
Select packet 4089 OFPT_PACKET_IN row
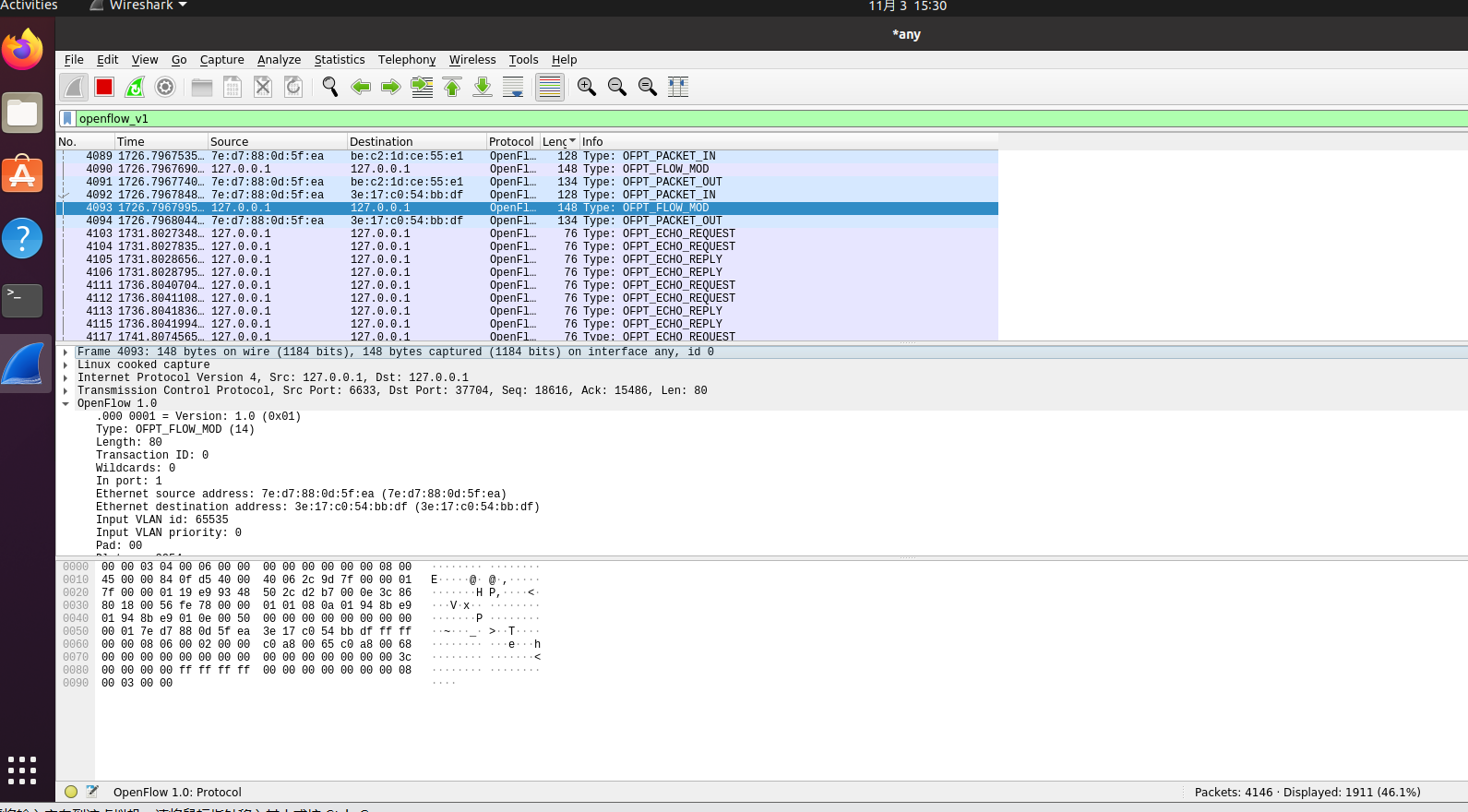pos(528,157)
